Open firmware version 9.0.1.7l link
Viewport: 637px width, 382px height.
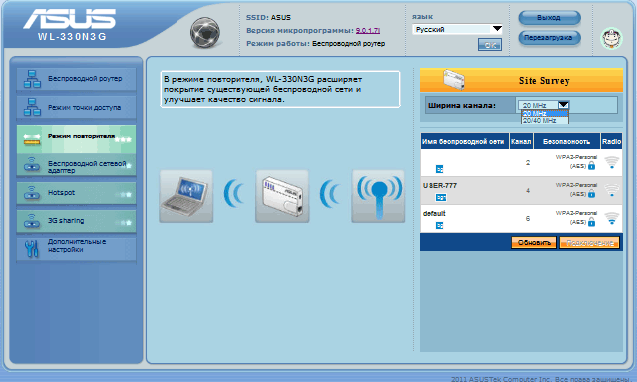(x=368, y=30)
